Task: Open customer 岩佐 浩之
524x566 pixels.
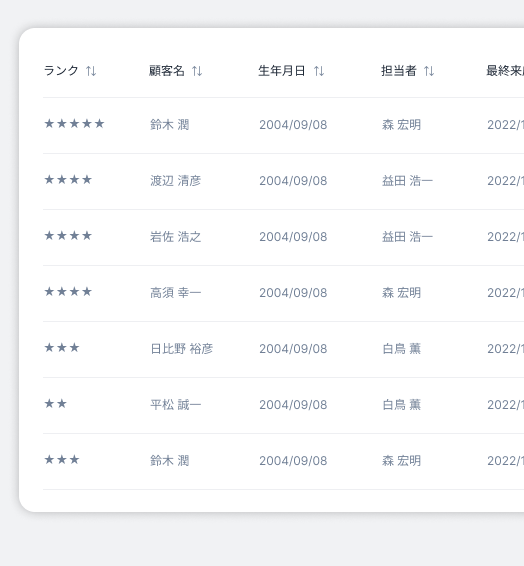Action: click(176, 237)
